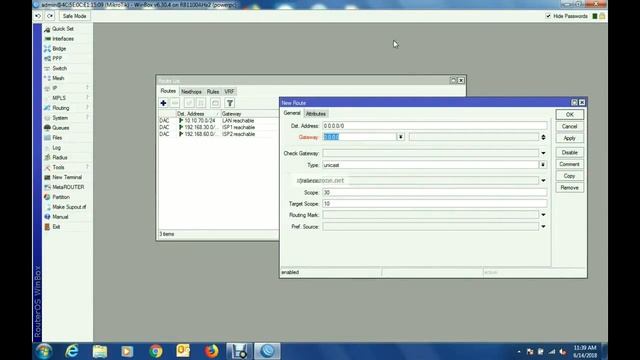Open the Radius section
Image resolution: width=640 pixels, height=360 pixels.
click(60, 158)
